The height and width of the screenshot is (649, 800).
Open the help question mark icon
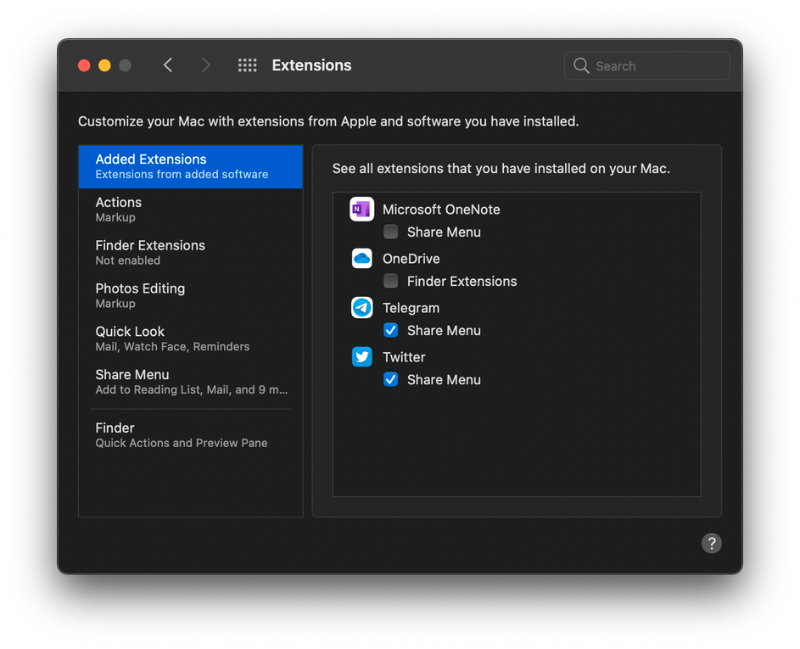tap(711, 543)
